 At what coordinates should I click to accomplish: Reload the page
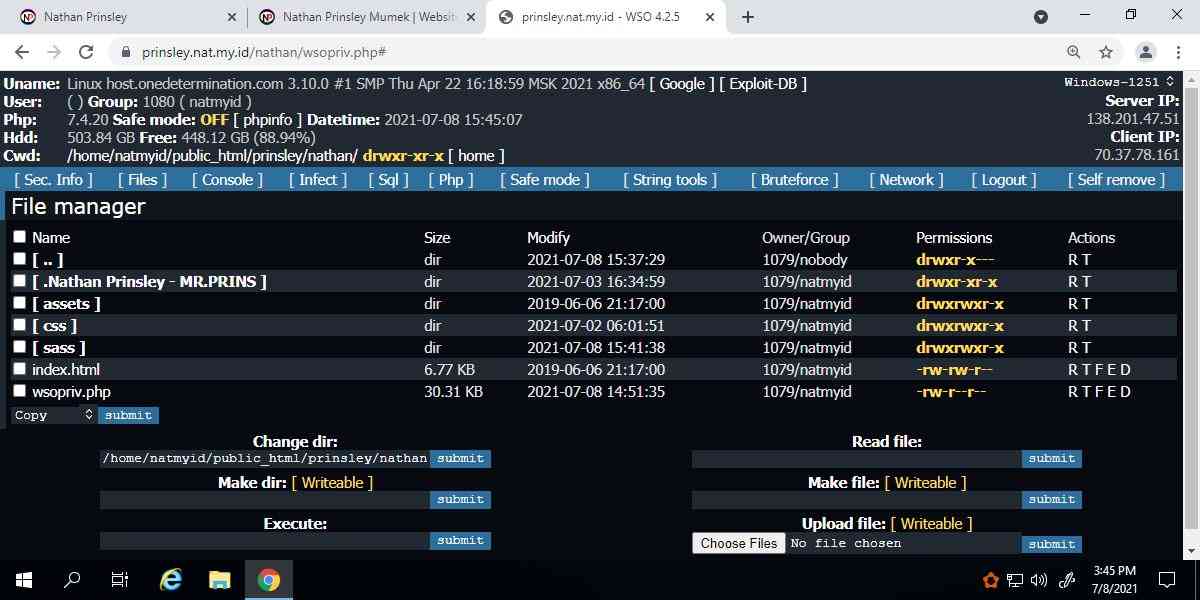86,52
